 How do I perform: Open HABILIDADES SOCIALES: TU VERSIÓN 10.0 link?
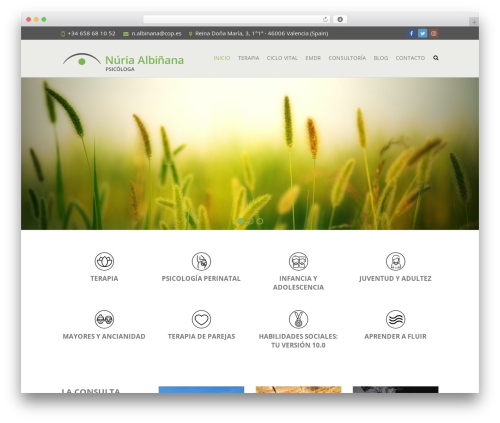pos(298,341)
